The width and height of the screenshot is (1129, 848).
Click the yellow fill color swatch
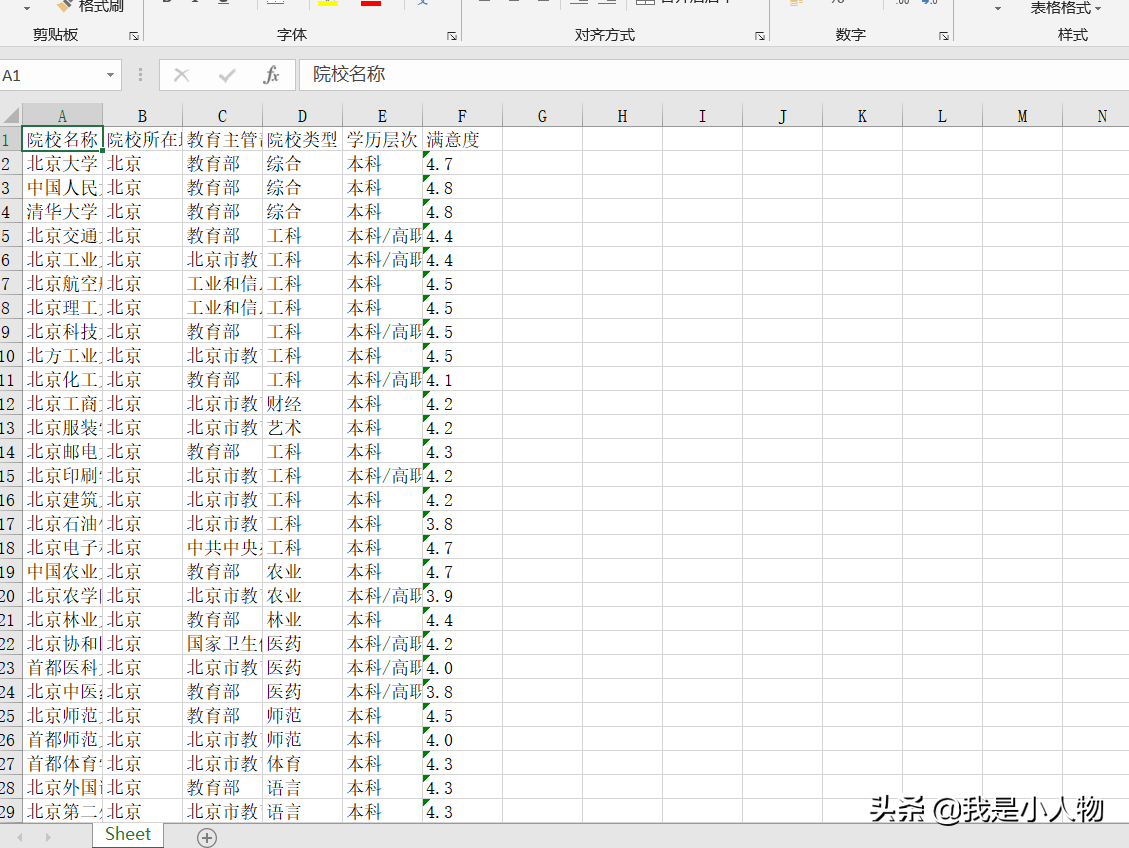coord(328,3)
